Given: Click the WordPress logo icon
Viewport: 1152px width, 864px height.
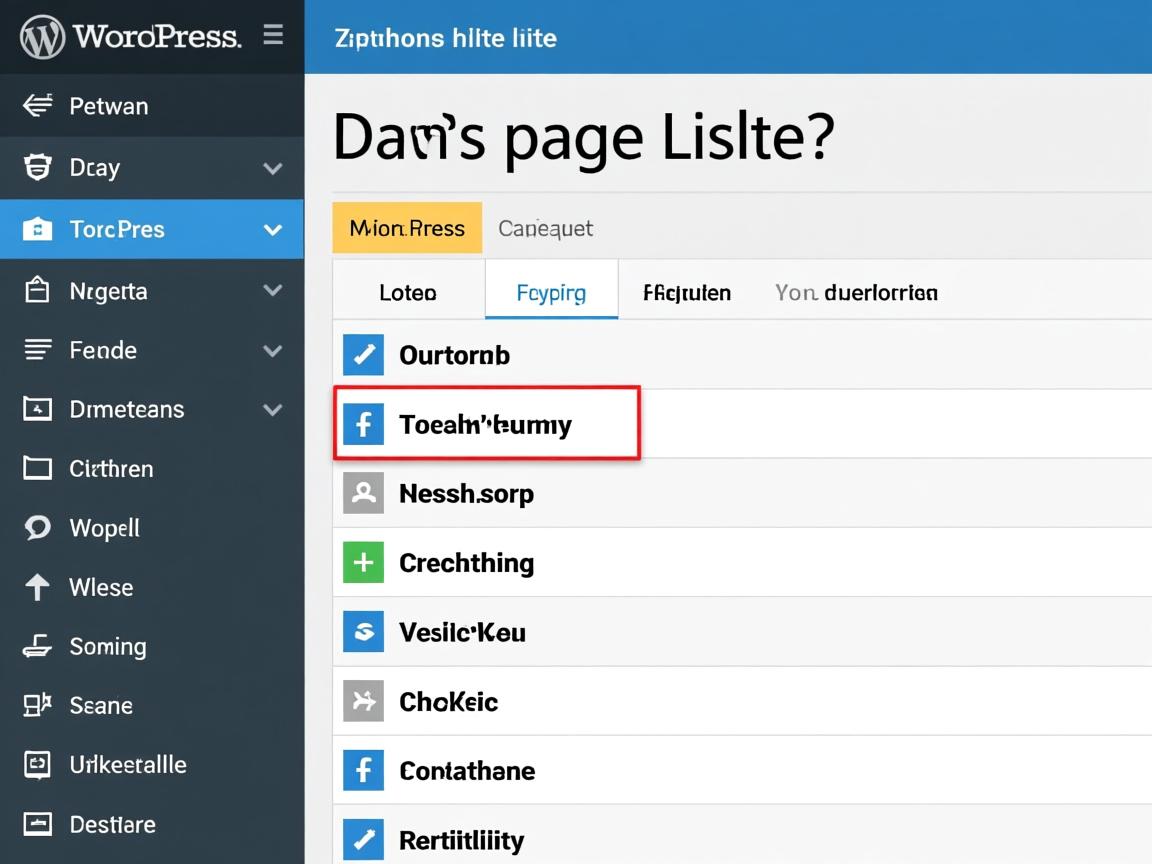Looking at the screenshot, I should pyautogui.click(x=42, y=37).
